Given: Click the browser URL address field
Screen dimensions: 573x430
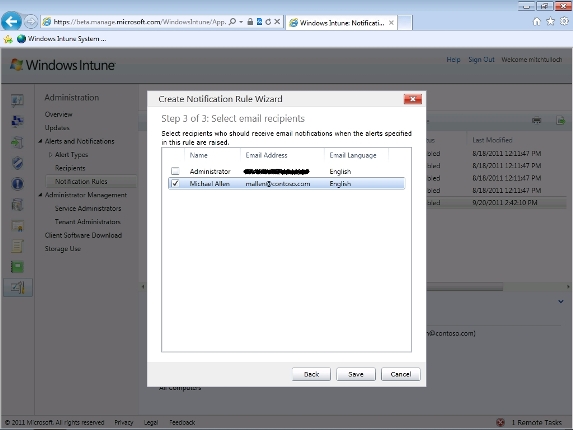Looking at the screenshot, I should [140, 22].
